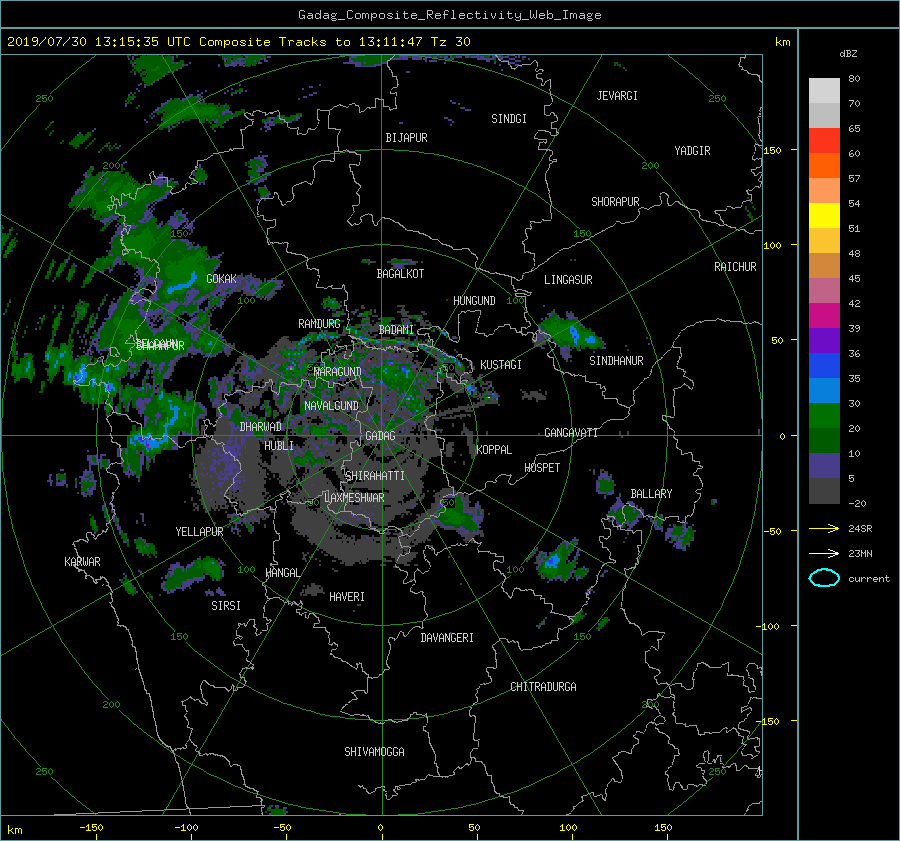
Task: Select the yellow 51 dBZ color swatch
Action: (824, 216)
